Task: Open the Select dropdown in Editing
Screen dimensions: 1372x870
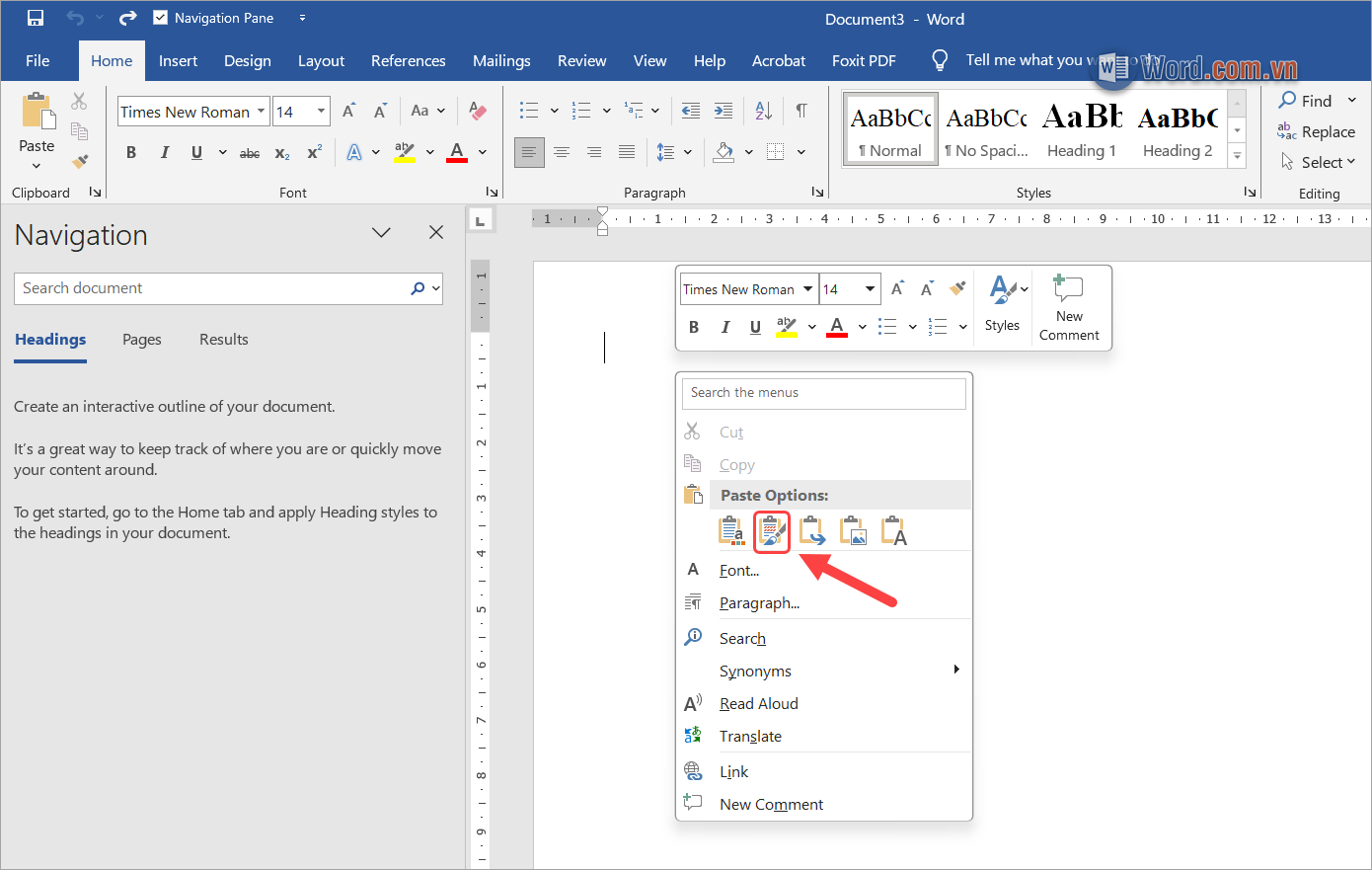Action: 1319,162
